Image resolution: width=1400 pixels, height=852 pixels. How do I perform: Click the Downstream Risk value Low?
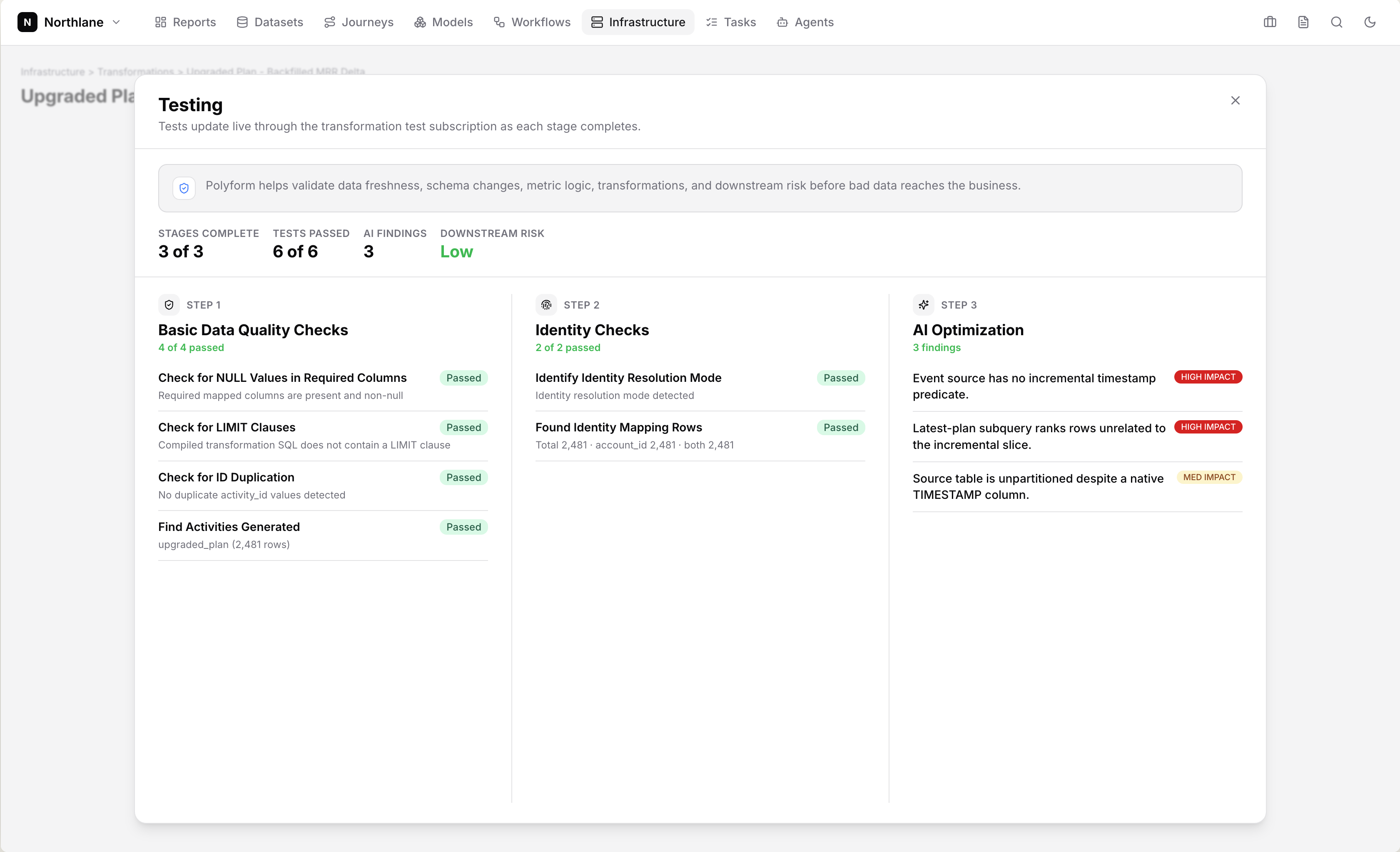[x=456, y=252]
